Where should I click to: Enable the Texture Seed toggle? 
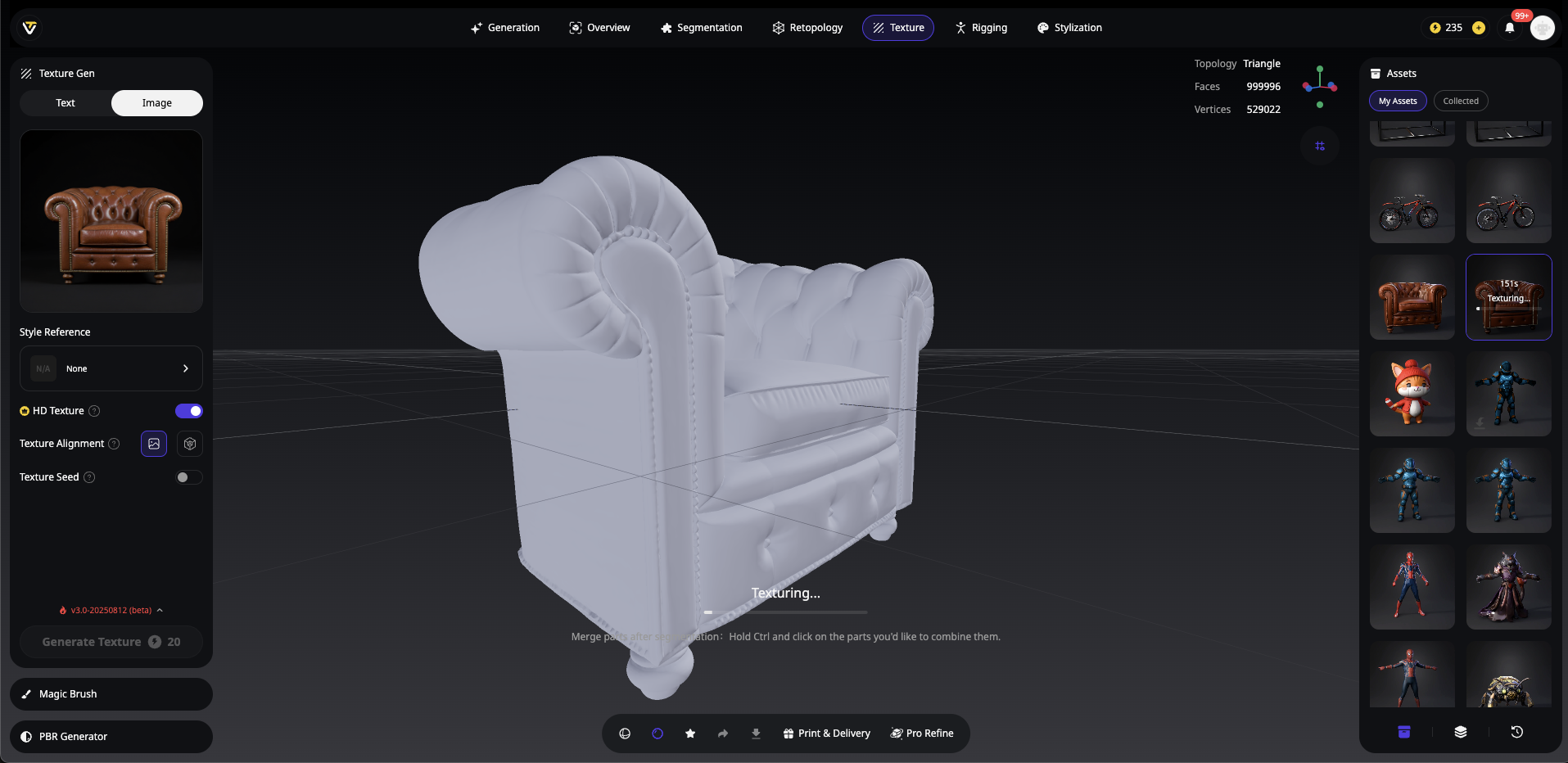pyautogui.click(x=189, y=477)
